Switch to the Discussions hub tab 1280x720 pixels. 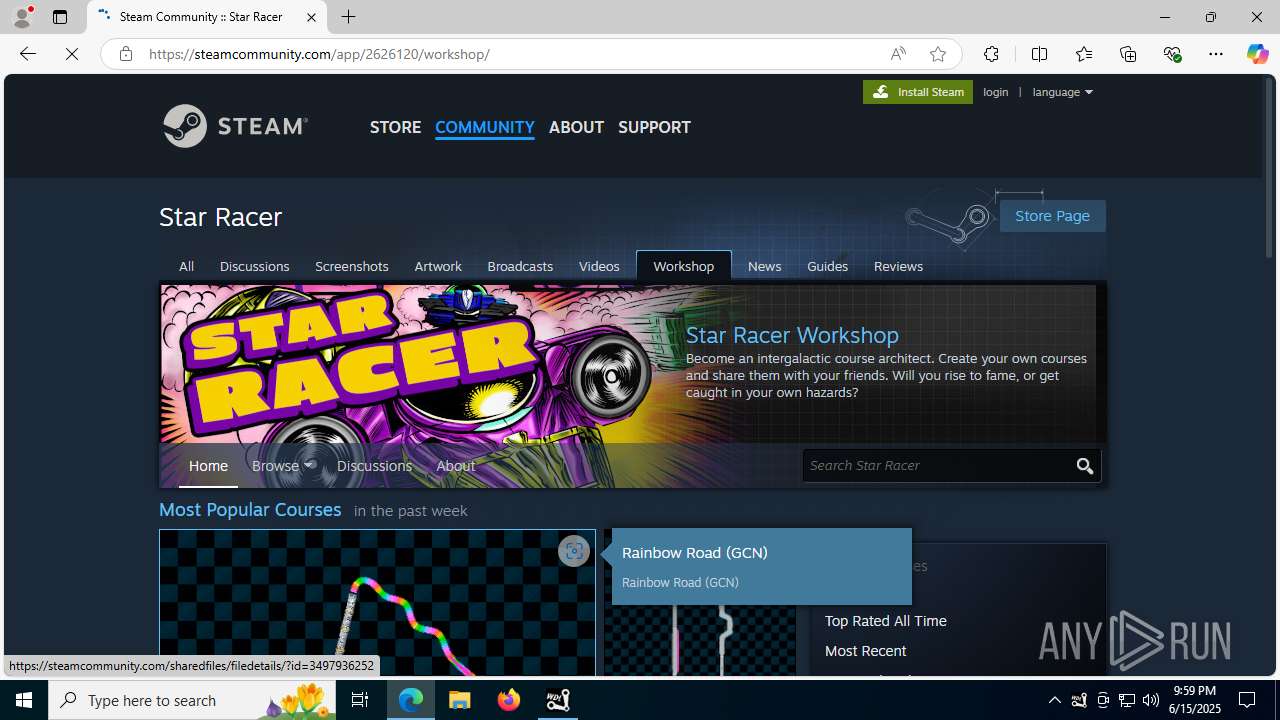coord(254,266)
